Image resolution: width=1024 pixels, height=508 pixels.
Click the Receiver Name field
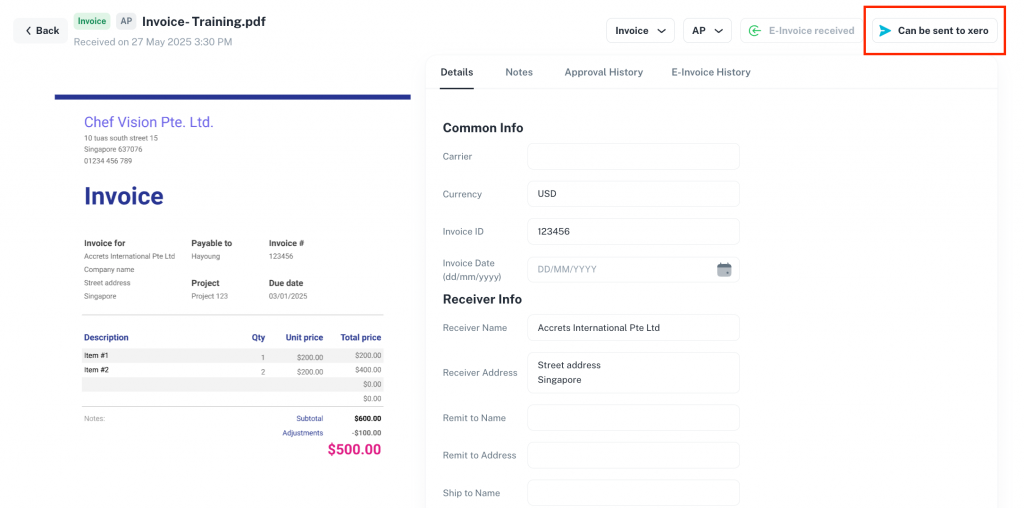point(633,328)
